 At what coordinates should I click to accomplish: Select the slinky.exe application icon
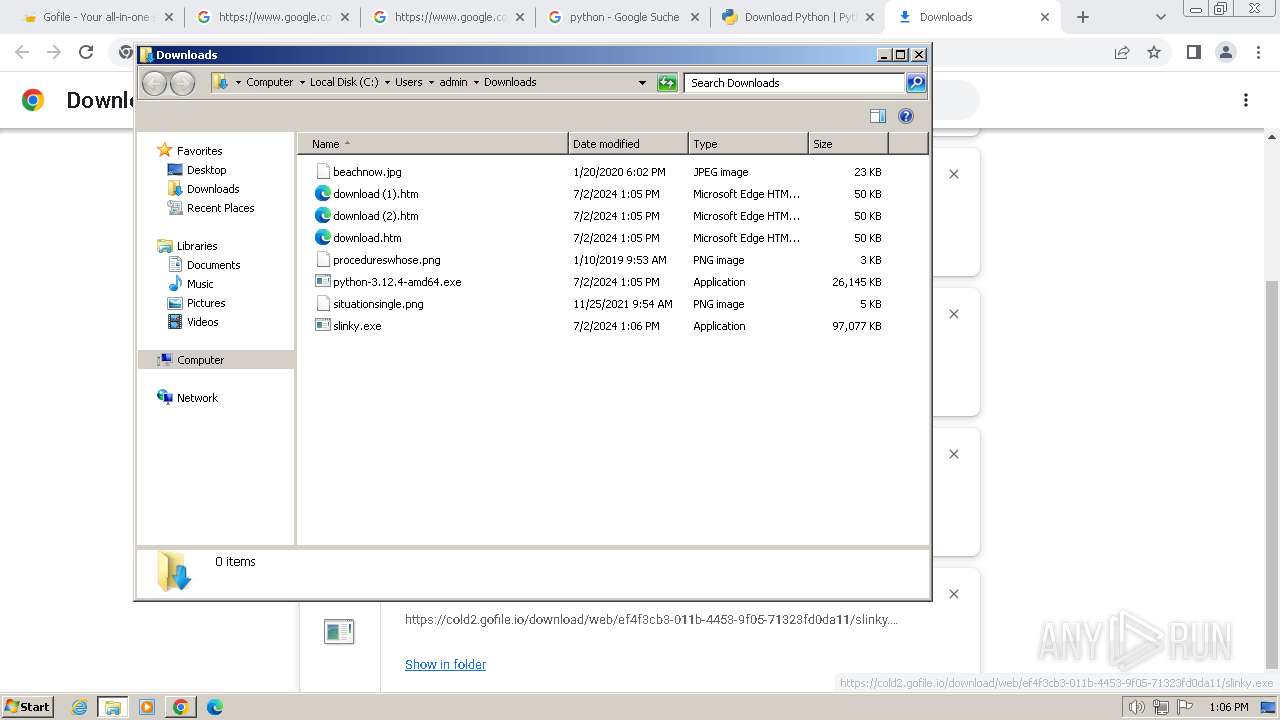[322, 326]
